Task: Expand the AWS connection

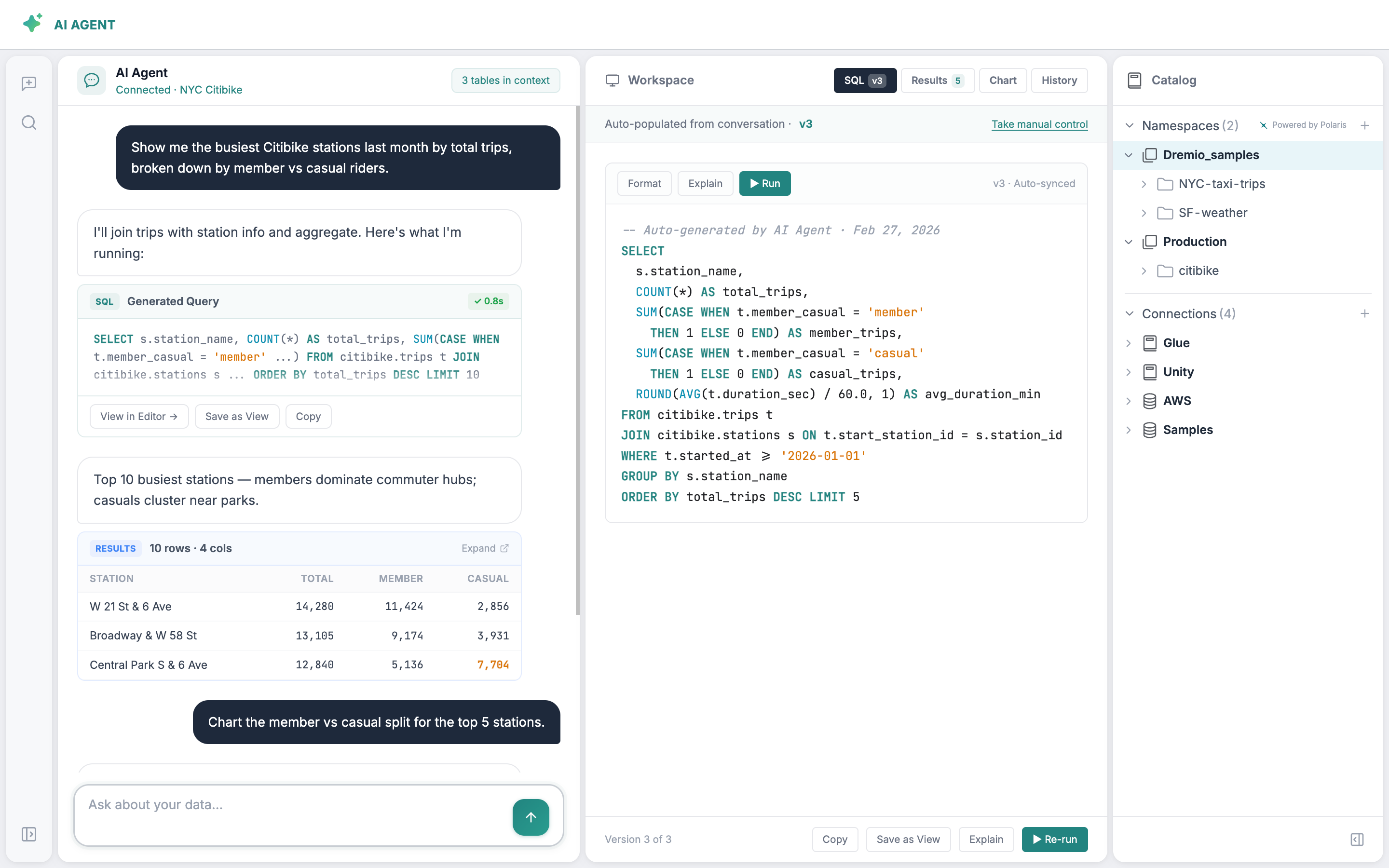Action: 1129,401
